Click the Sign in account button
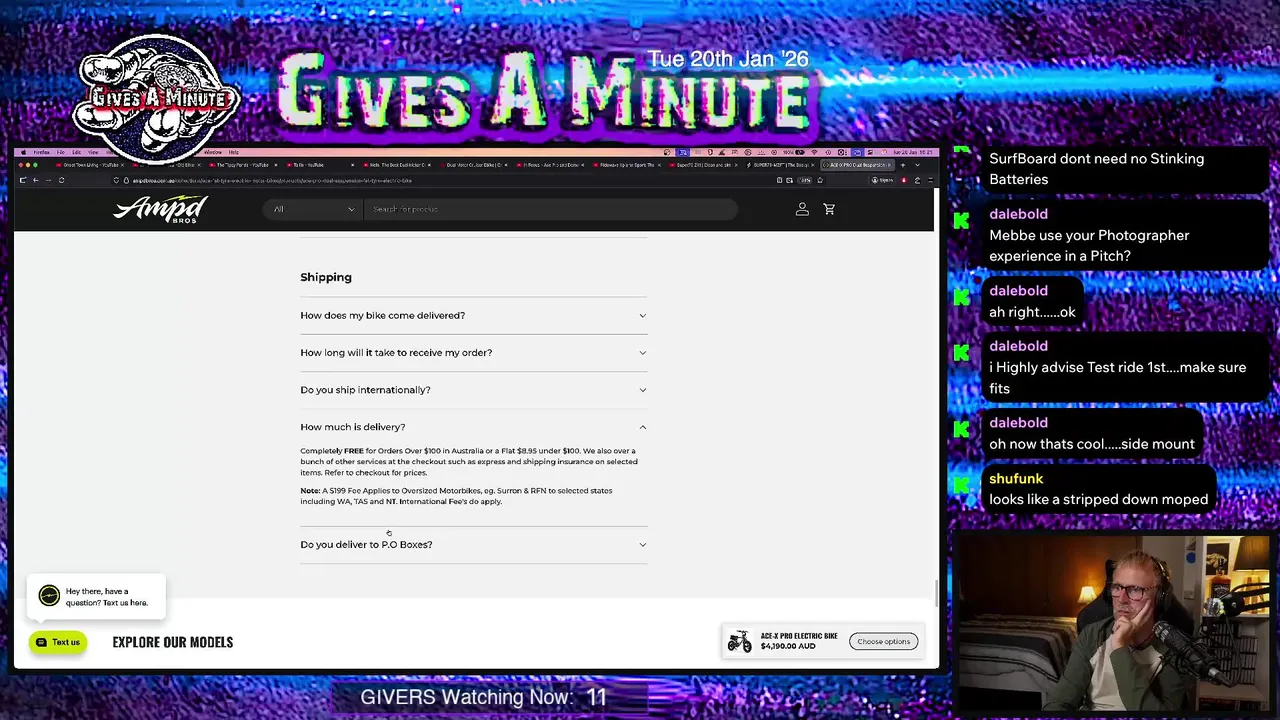This screenshot has width=1280, height=720. (x=881, y=180)
